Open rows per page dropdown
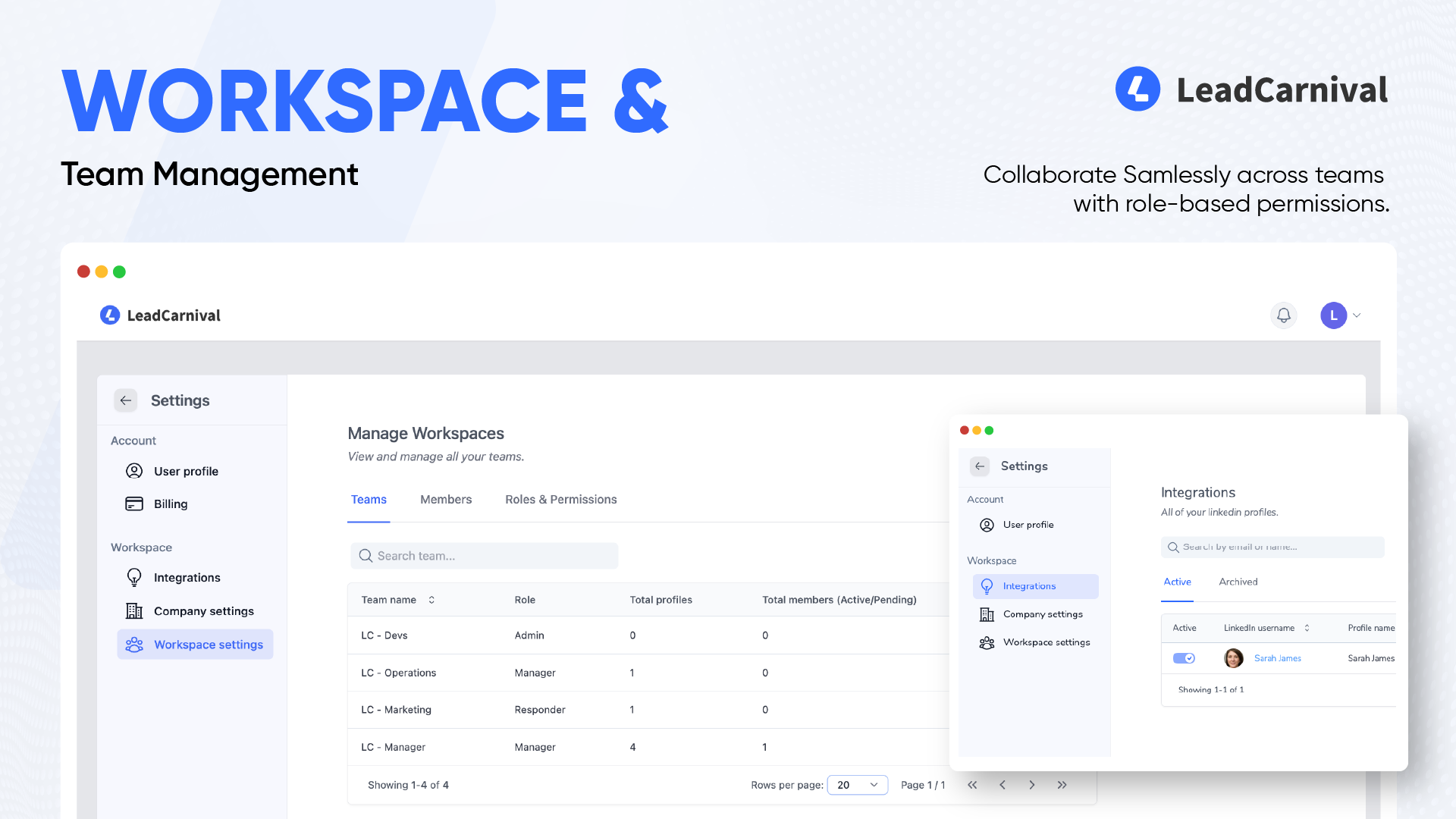 pyautogui.click(x=857, y=785)
